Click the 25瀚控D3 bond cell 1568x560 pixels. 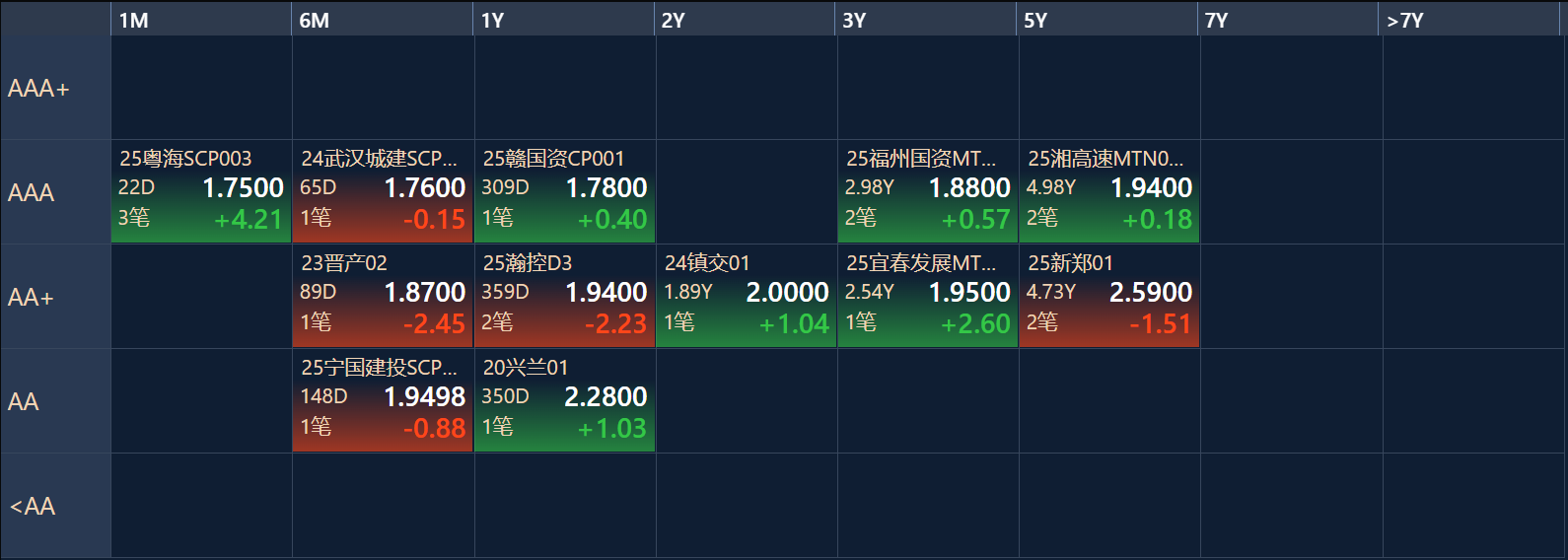[x=564, y=296]
